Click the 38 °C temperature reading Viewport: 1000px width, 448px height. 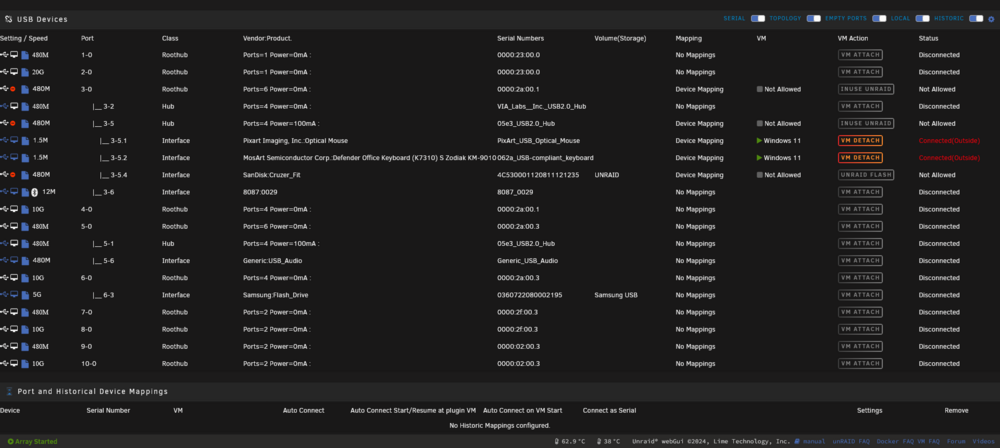(x=608, y=442)
